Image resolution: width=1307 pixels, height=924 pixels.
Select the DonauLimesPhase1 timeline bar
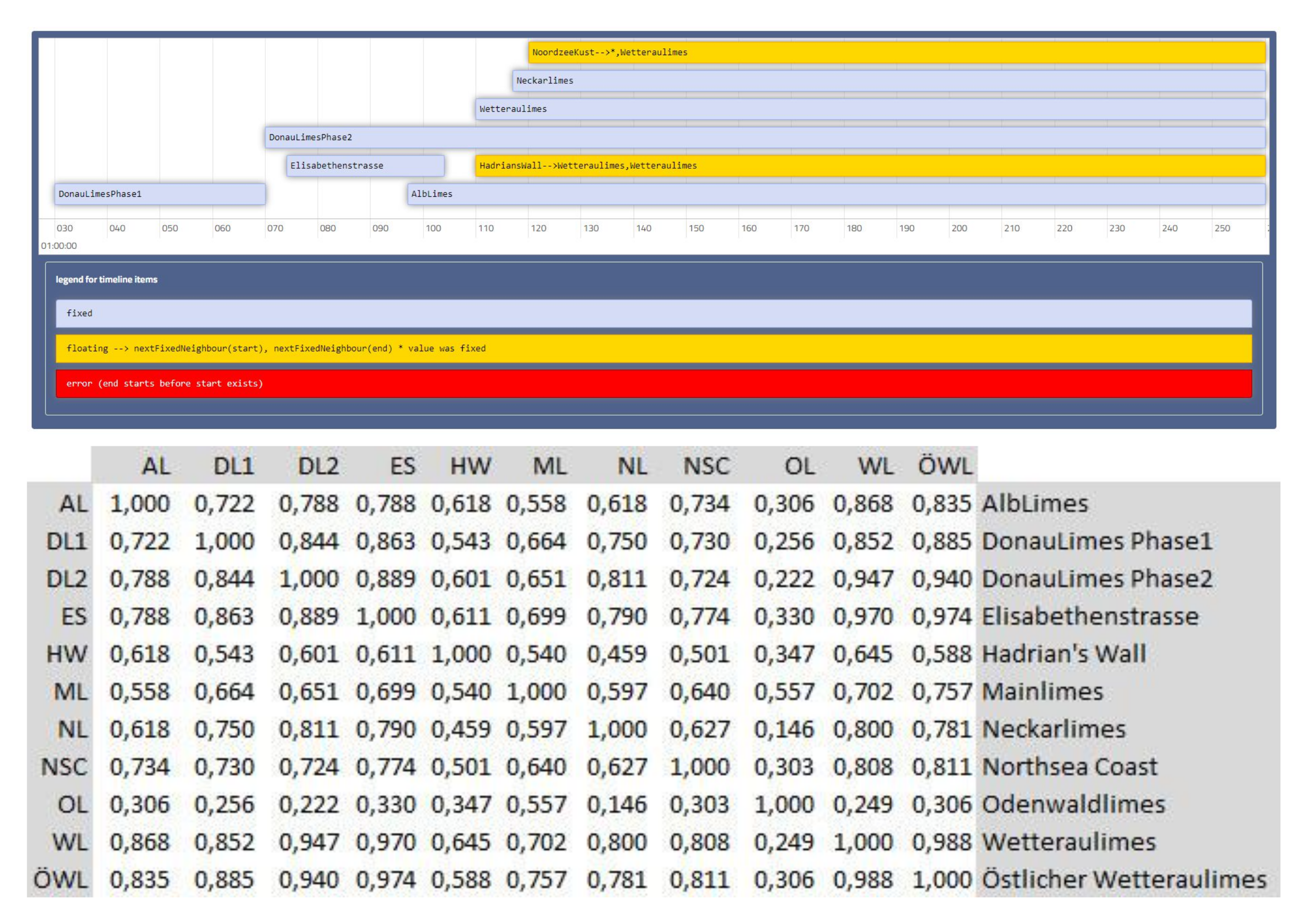(x=160, y=194)
